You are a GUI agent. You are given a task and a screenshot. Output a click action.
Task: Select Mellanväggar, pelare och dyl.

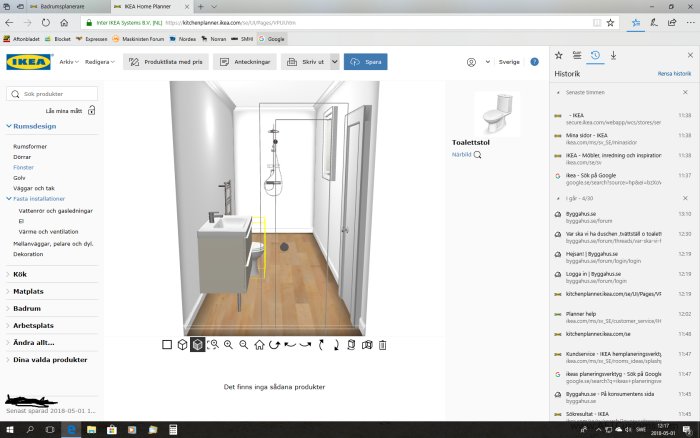point(53,244)
